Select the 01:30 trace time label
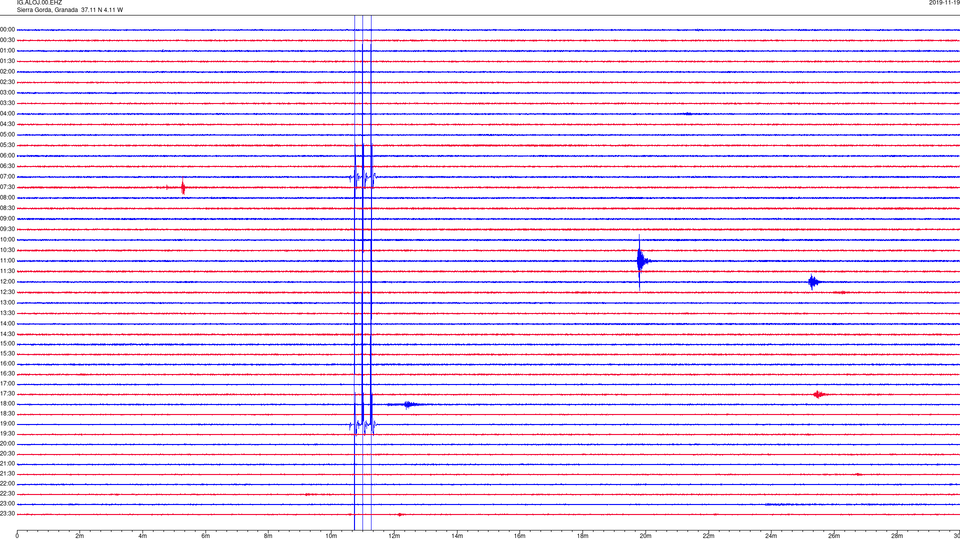This screenshot has height=540, width=960. tap(7, 61)
